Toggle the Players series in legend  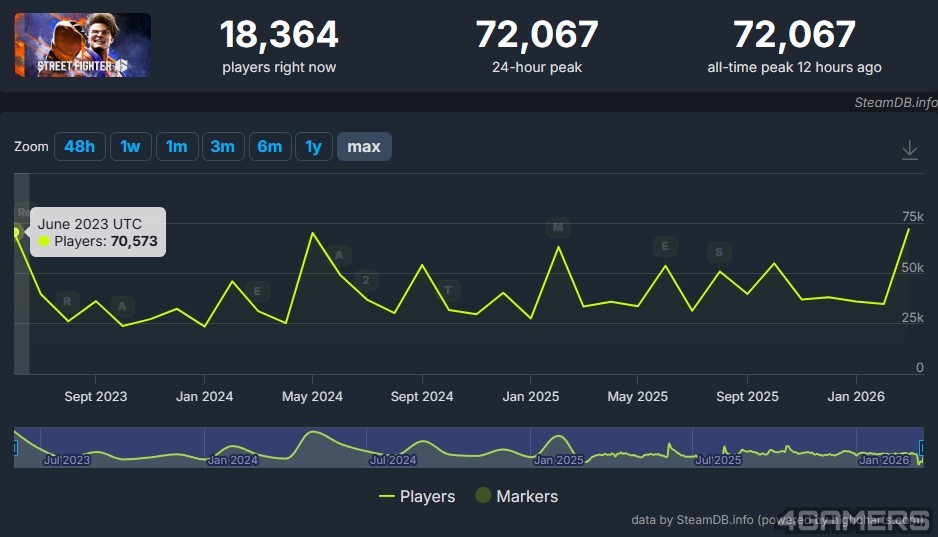[417, 496]
